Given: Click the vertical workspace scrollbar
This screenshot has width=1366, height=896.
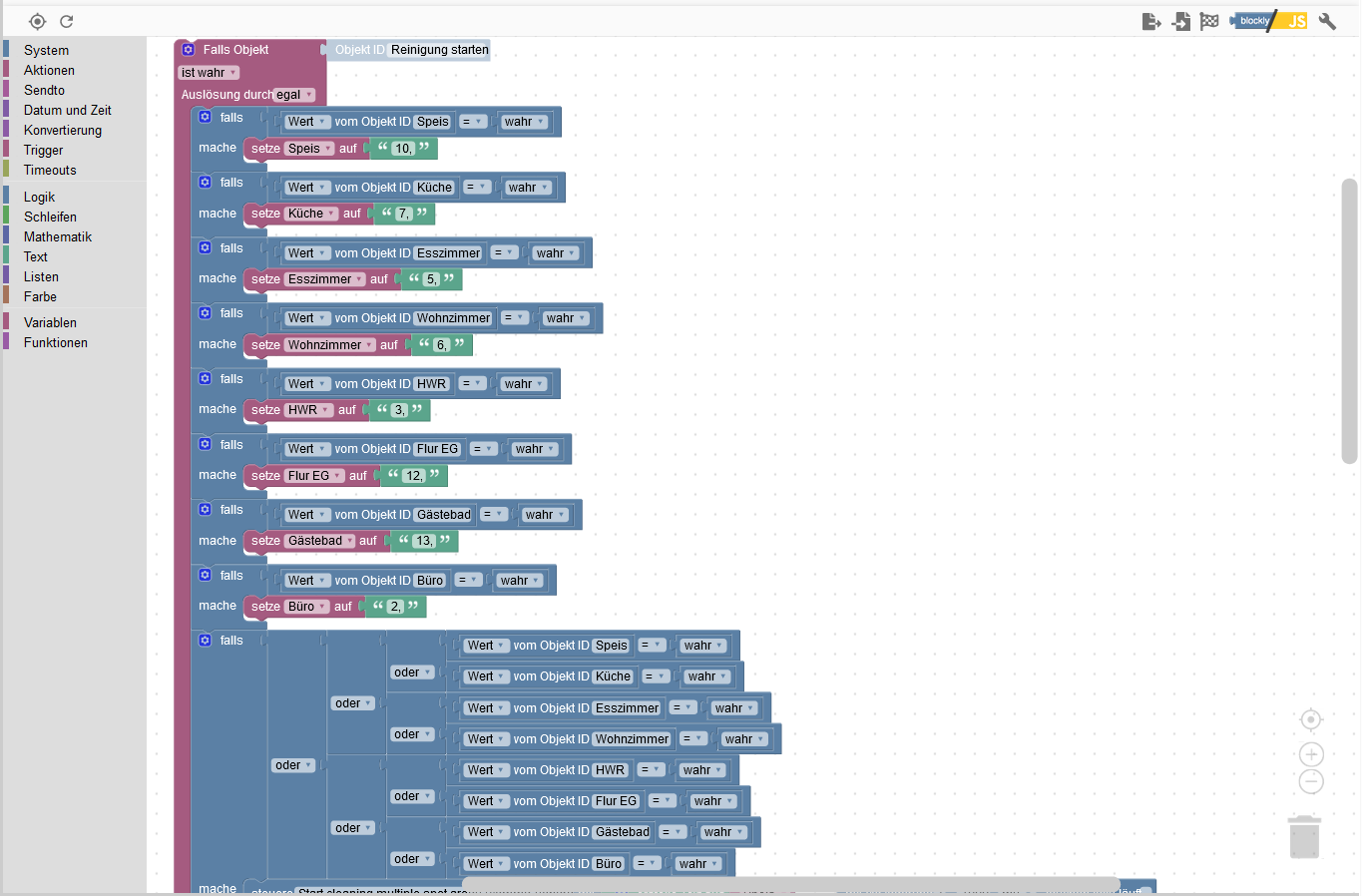Looking at the screenshot, I should (x=1350, y=321).
